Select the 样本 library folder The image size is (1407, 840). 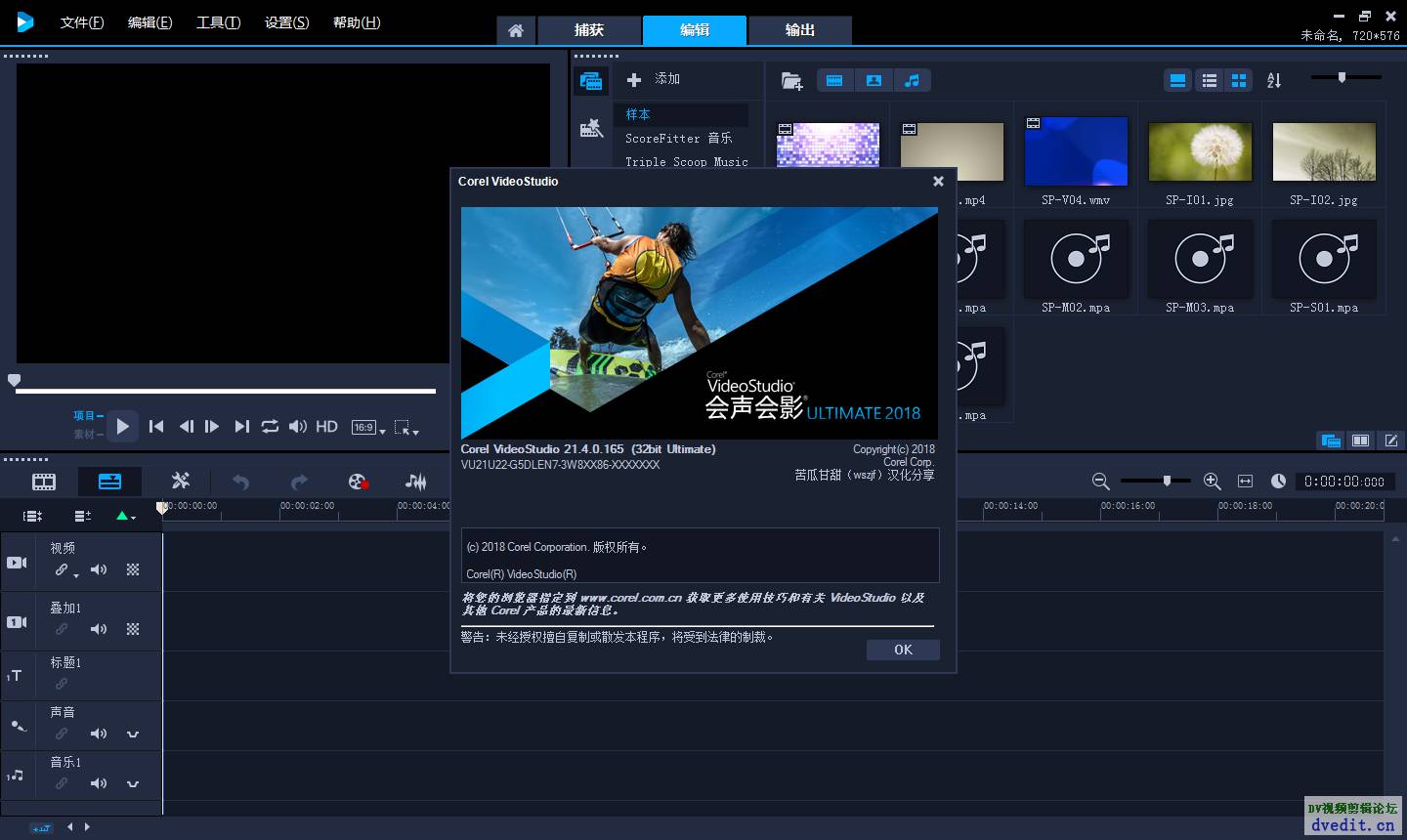click(x=681, y=114)
